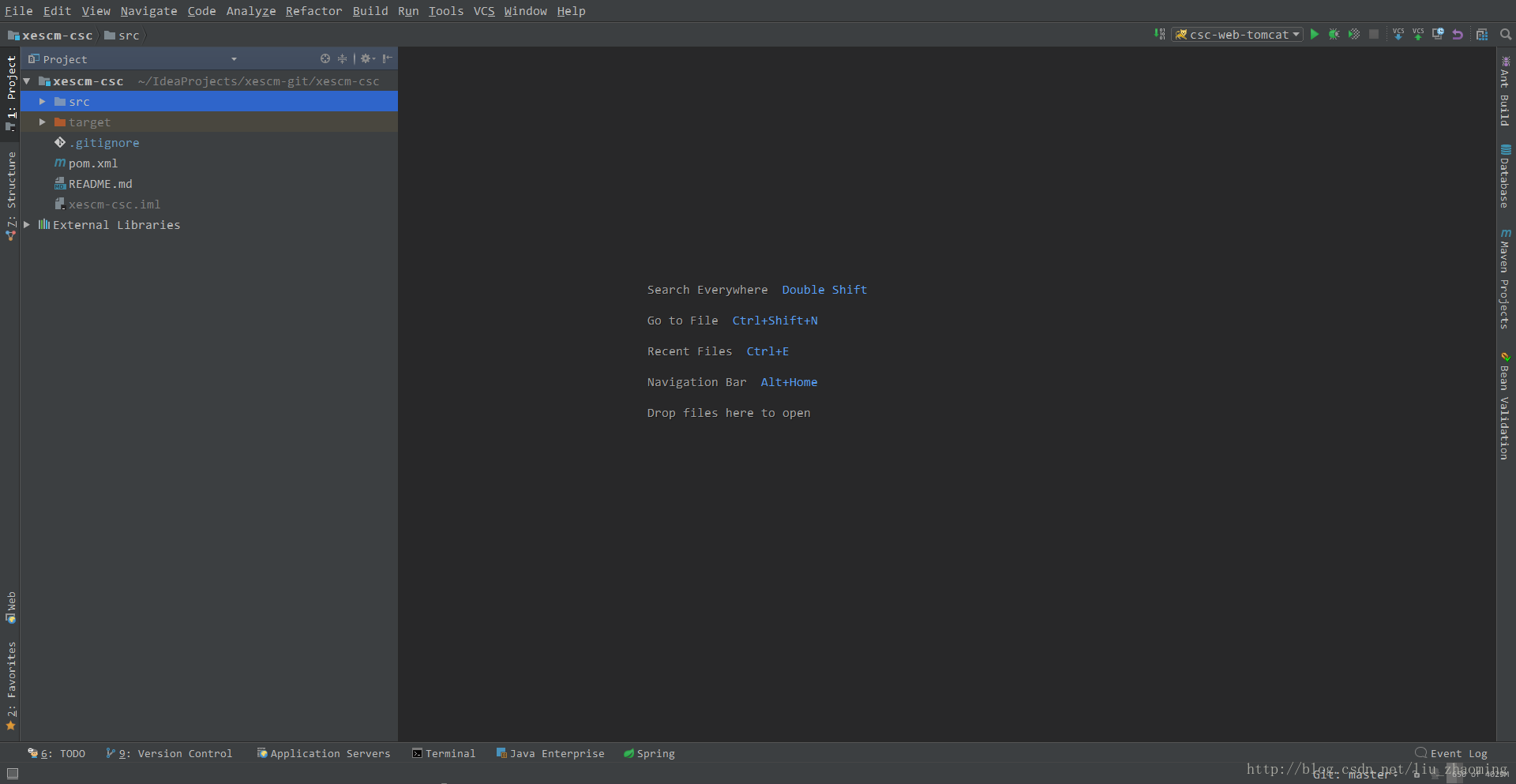
Task: Open the Build menu
Action: coord(370,11)
